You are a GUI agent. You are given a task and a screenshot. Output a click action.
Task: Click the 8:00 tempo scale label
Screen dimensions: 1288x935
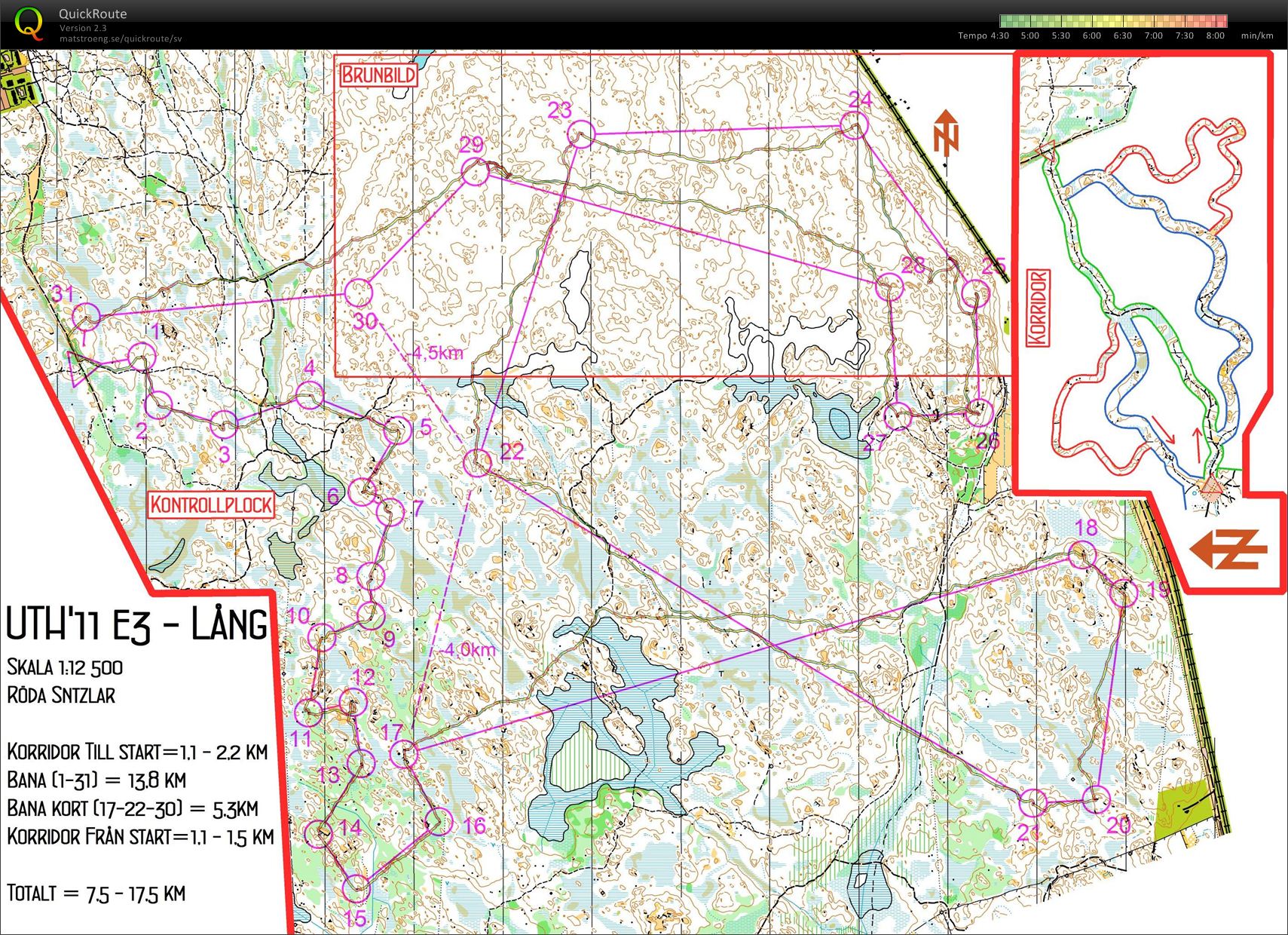coord(1215,35)
